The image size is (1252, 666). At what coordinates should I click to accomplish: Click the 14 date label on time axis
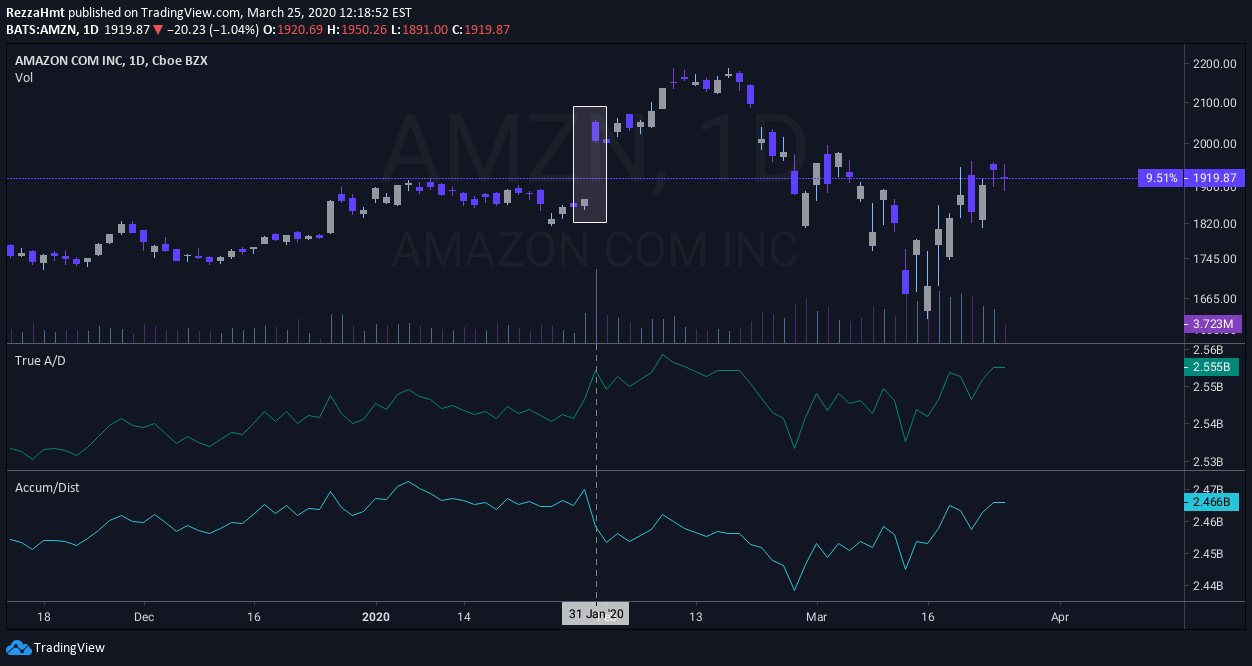coord(463,617)
